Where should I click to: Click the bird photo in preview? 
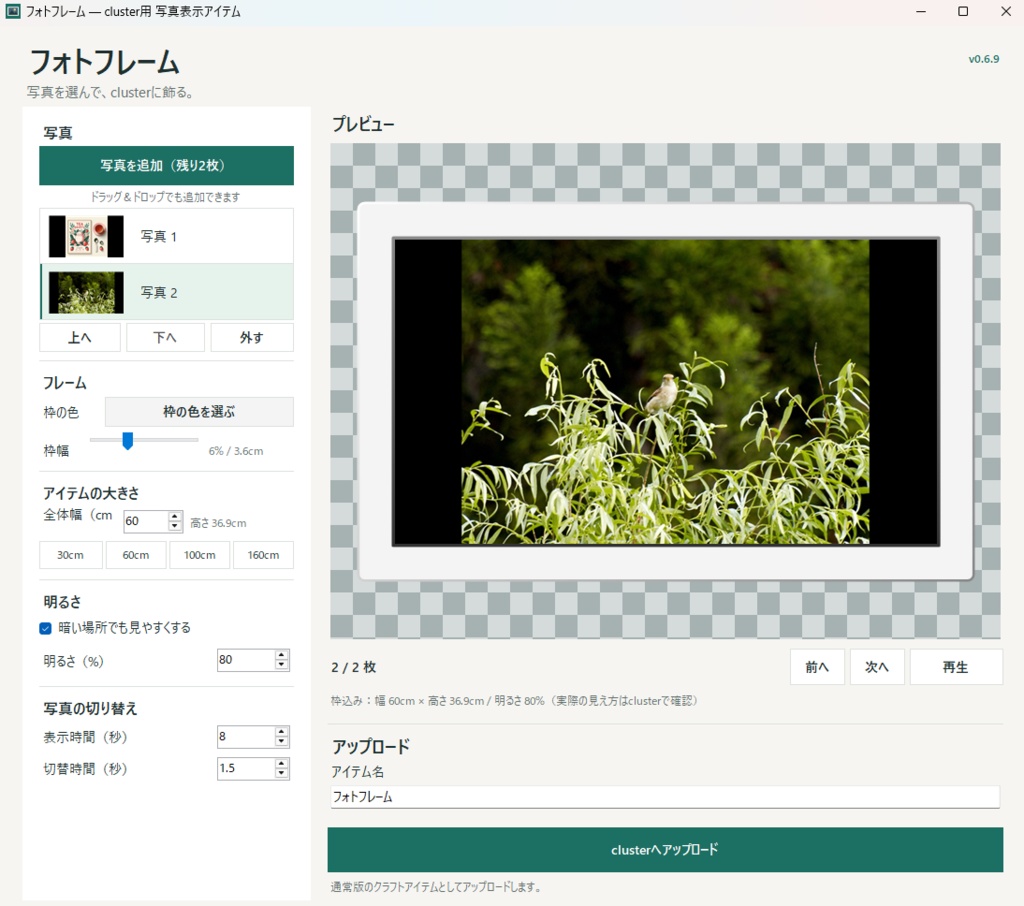(665, 392)
